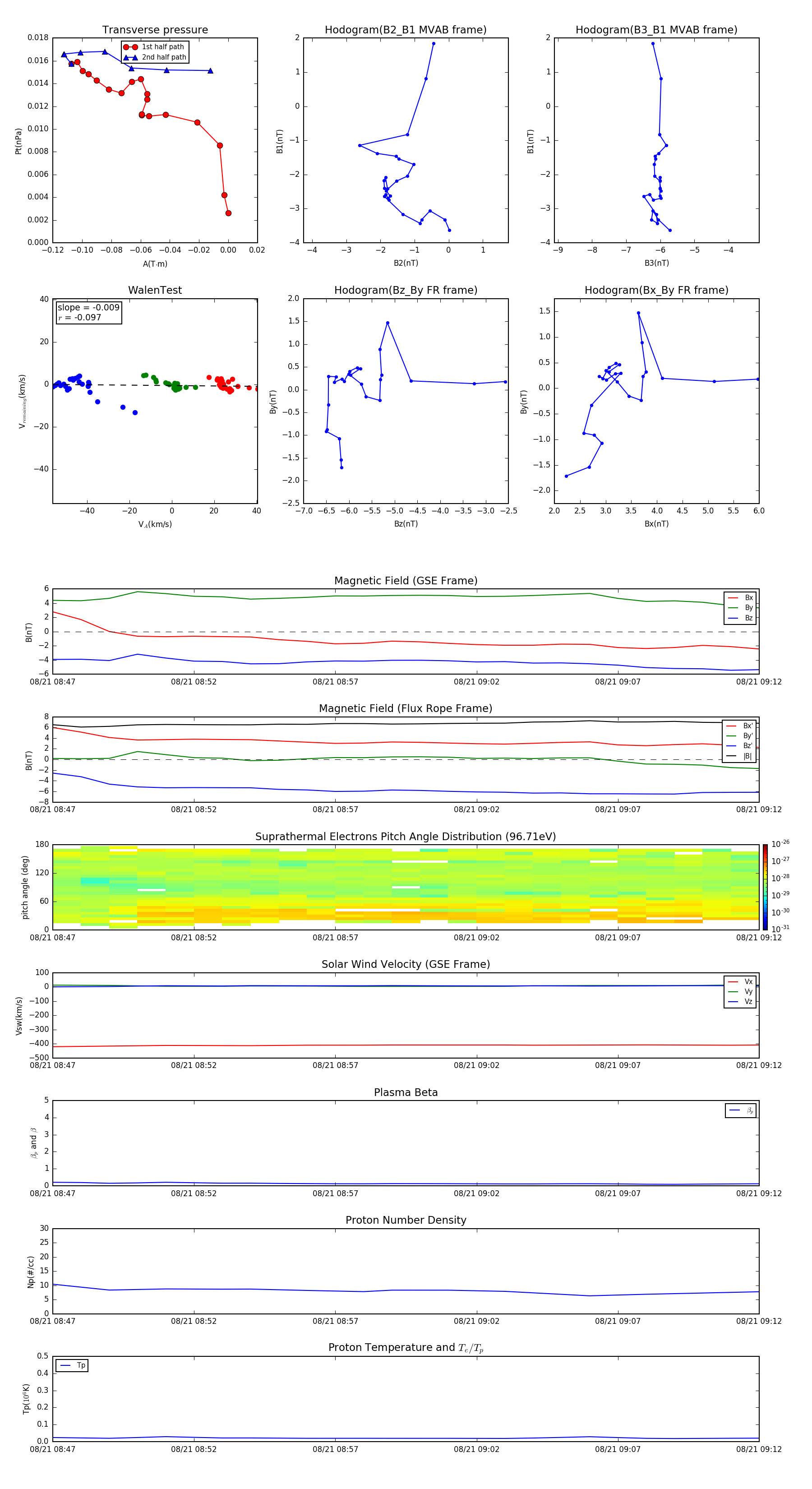Screen dimensions: 812x1489
Task: Click the 'B2(nT)' x-axis label
Action: coord(406,263)
